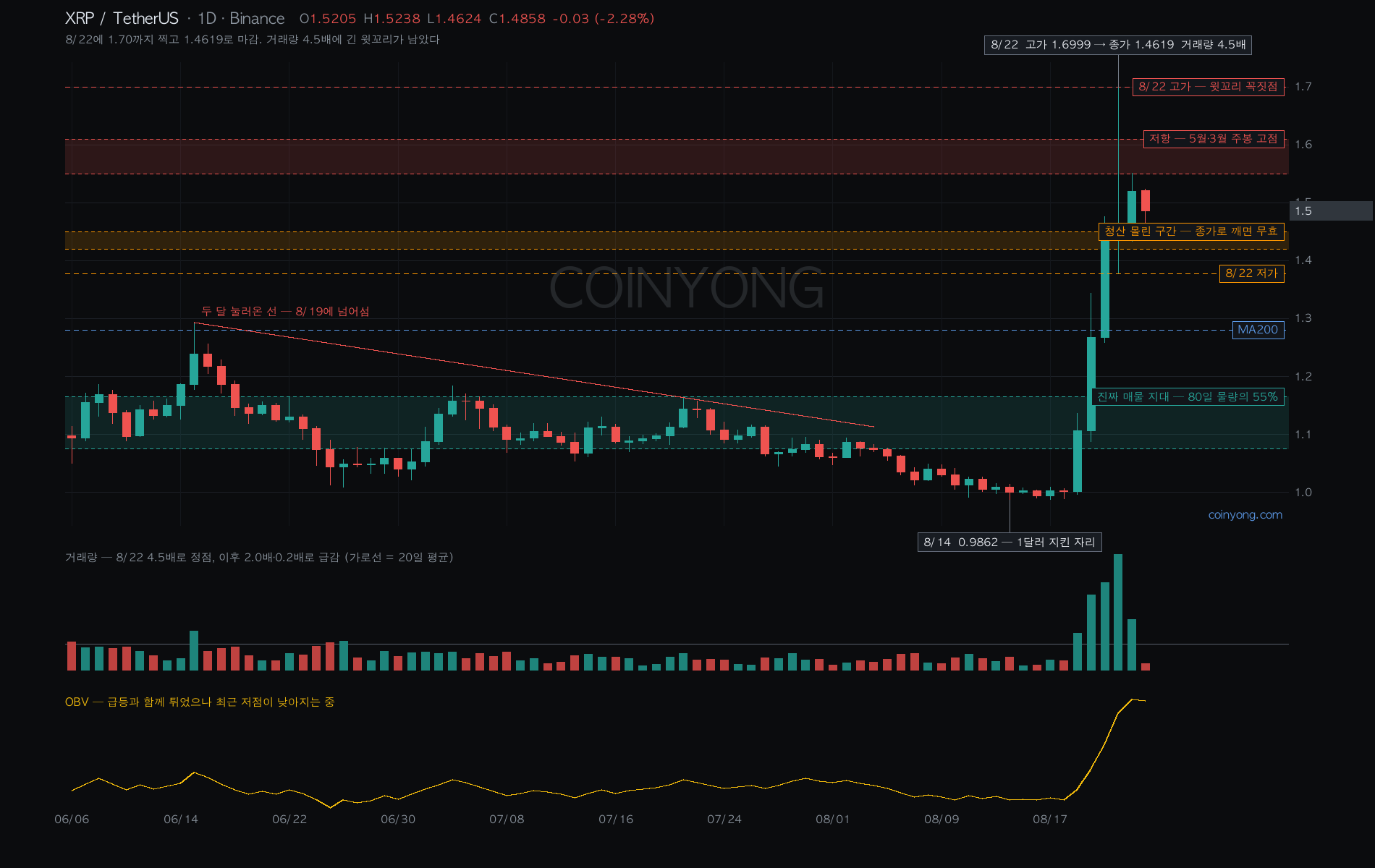Click the 1.0 price axis tick
Image resolution: width=1375 pixels, height=868 pixels.
point(1303,493)
